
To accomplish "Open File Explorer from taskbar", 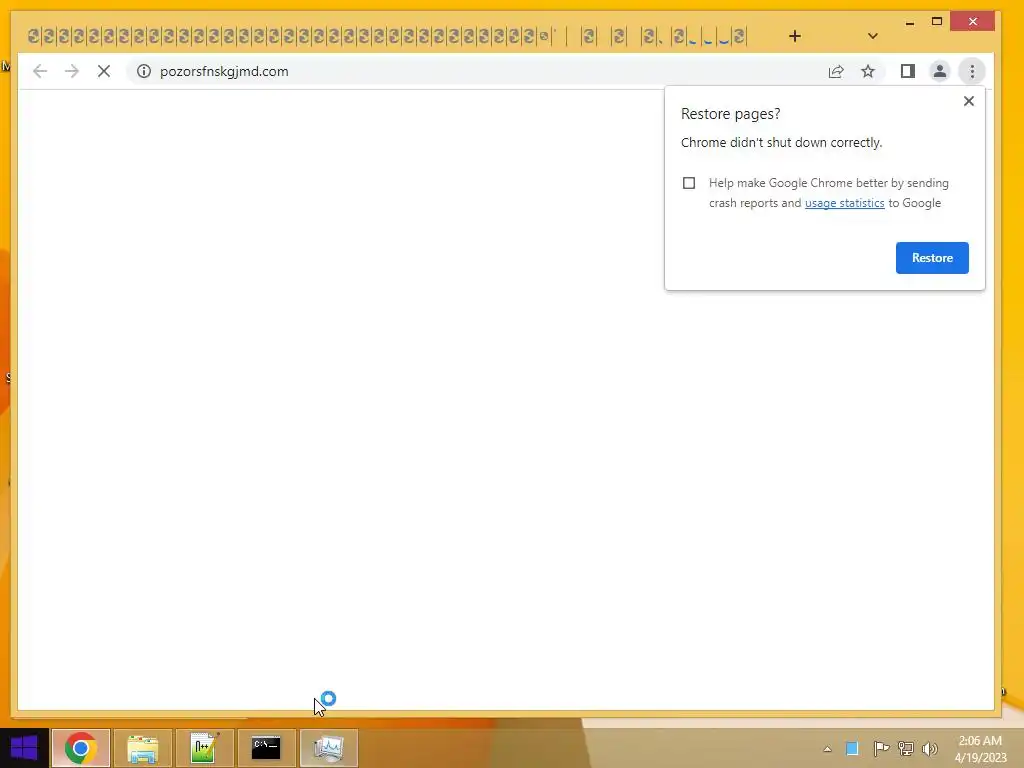I will 143,748.
